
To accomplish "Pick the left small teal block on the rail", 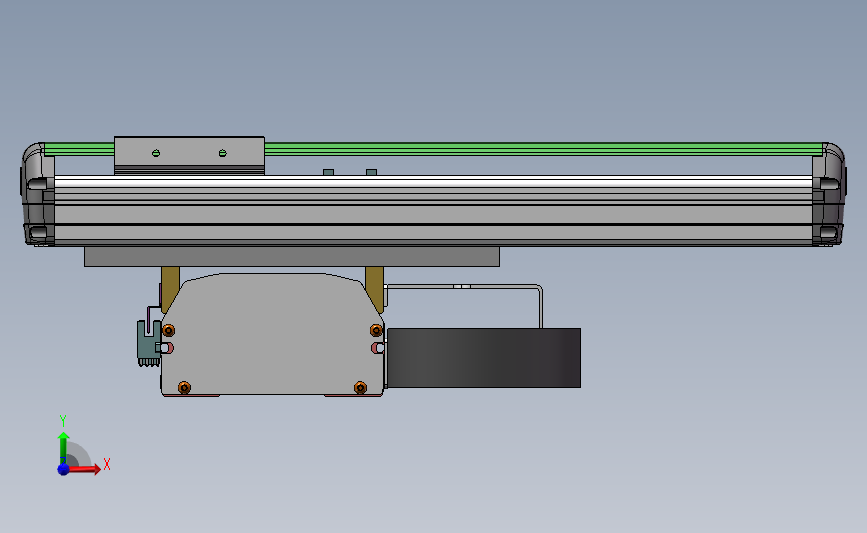I will 328,173.
